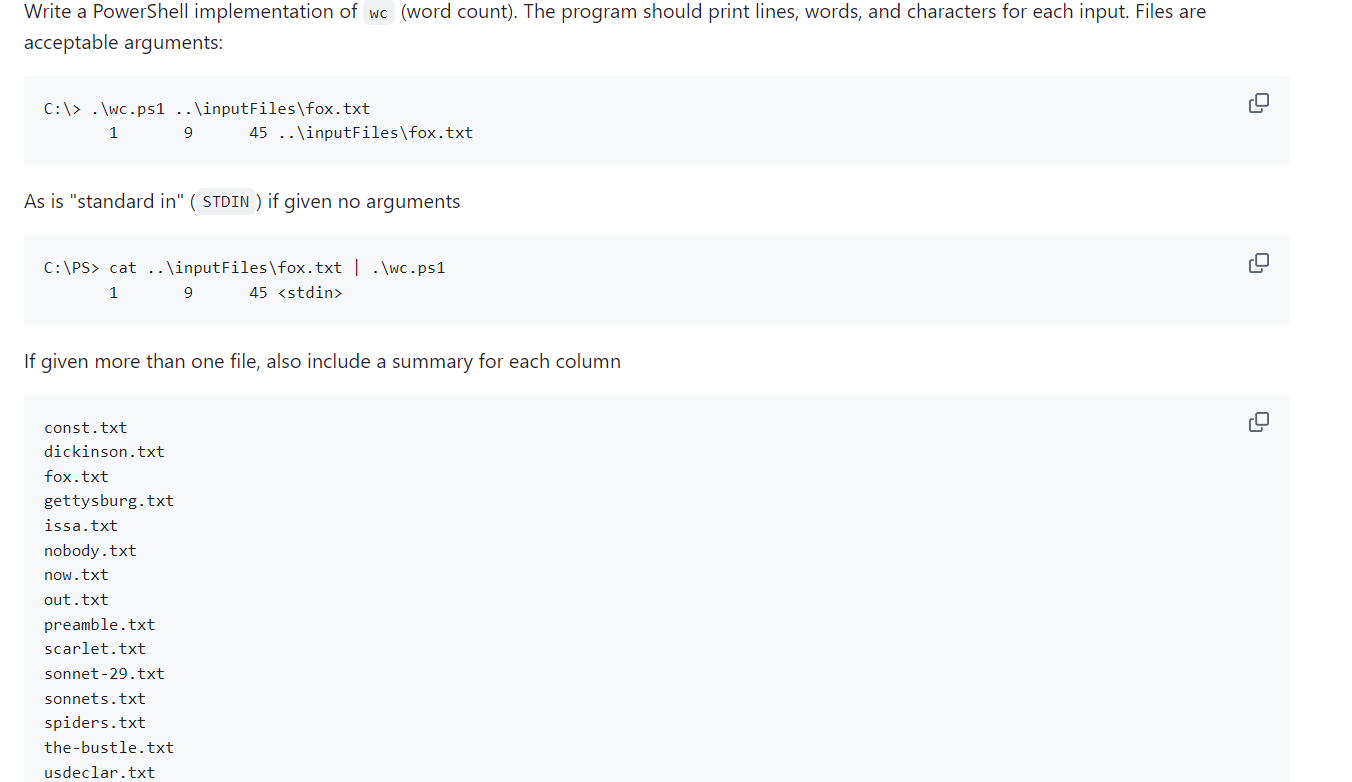The height and width of the screenshot is (782, 1352).
Task: Click the <stdin> text in the second example
Action: (309, 292)
